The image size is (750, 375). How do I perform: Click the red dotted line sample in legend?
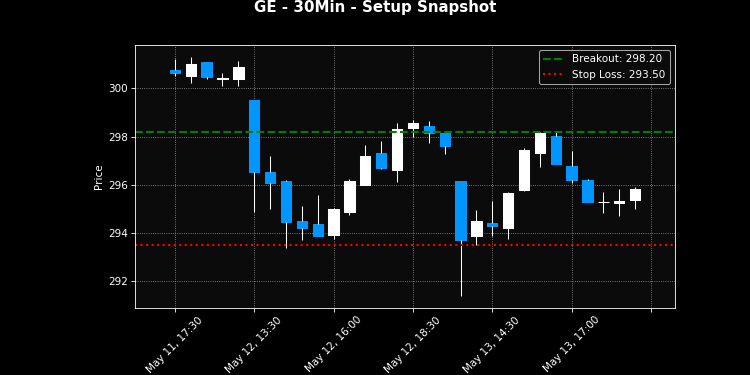click(x=553, y=75)
